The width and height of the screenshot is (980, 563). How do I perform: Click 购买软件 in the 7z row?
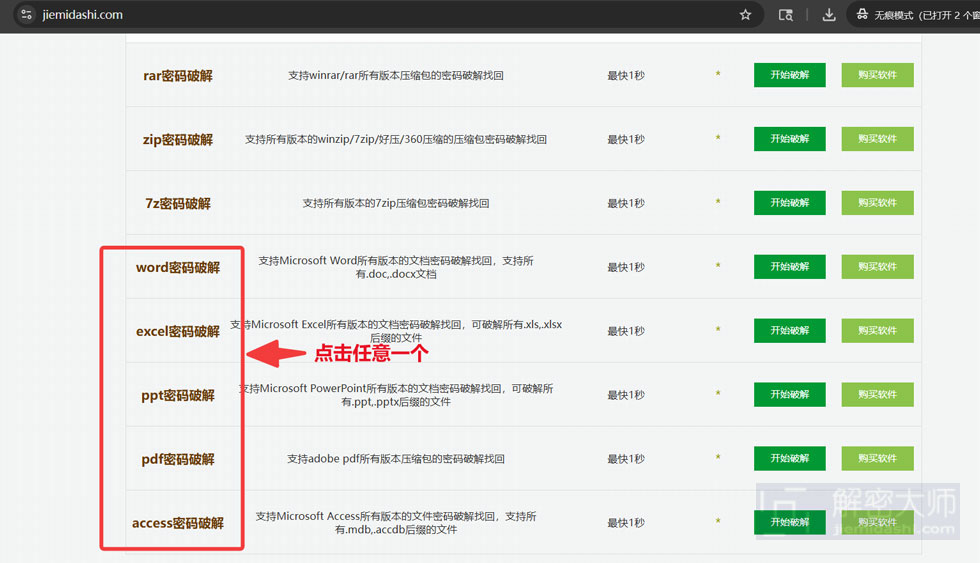[x=878, y=202]
